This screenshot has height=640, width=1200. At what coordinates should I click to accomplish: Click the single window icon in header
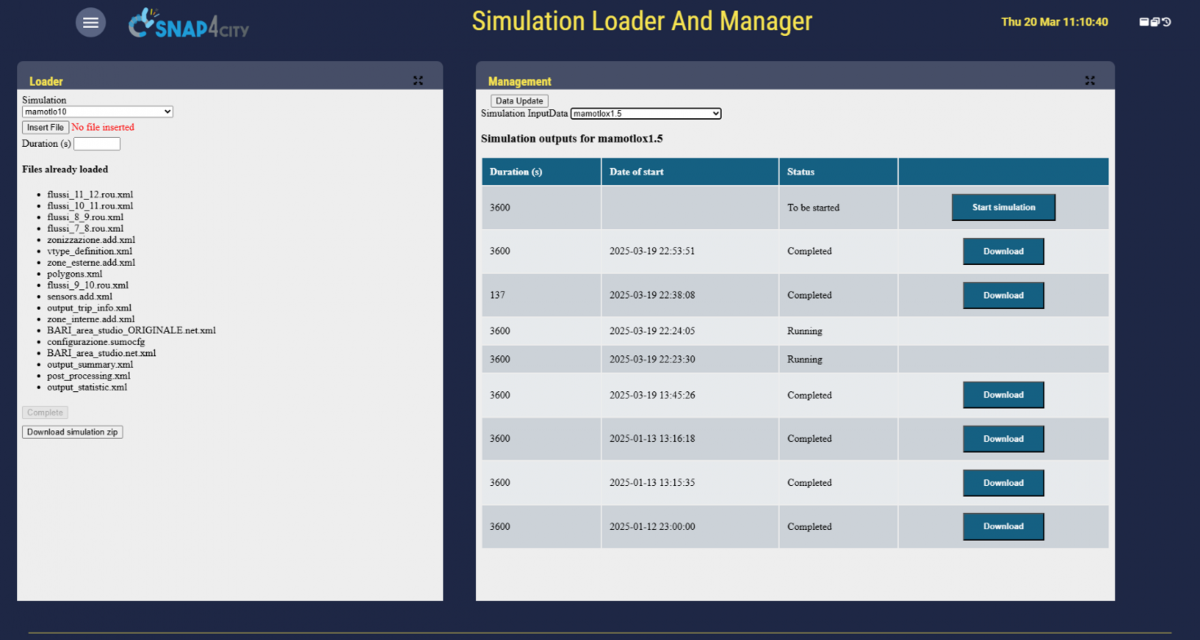pos(1144,22)
